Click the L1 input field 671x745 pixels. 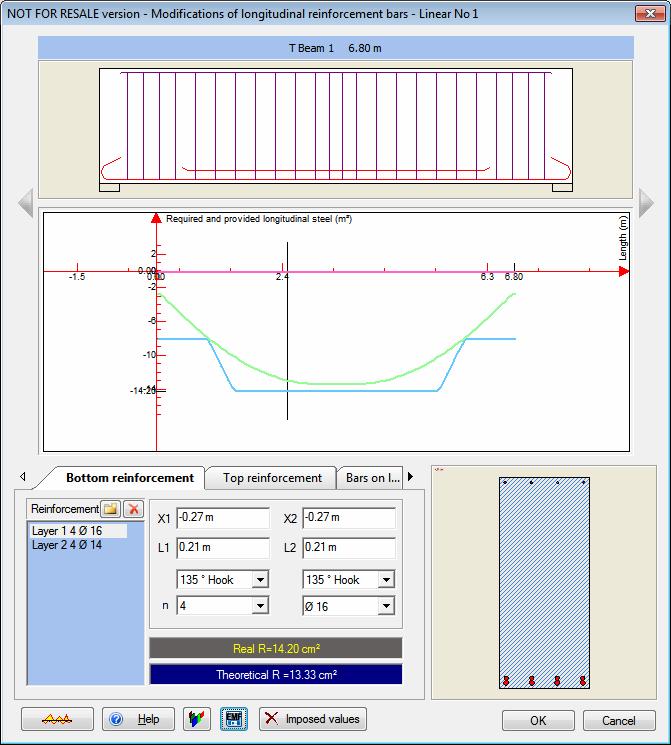pyautogui.click(x=222, y=548)
